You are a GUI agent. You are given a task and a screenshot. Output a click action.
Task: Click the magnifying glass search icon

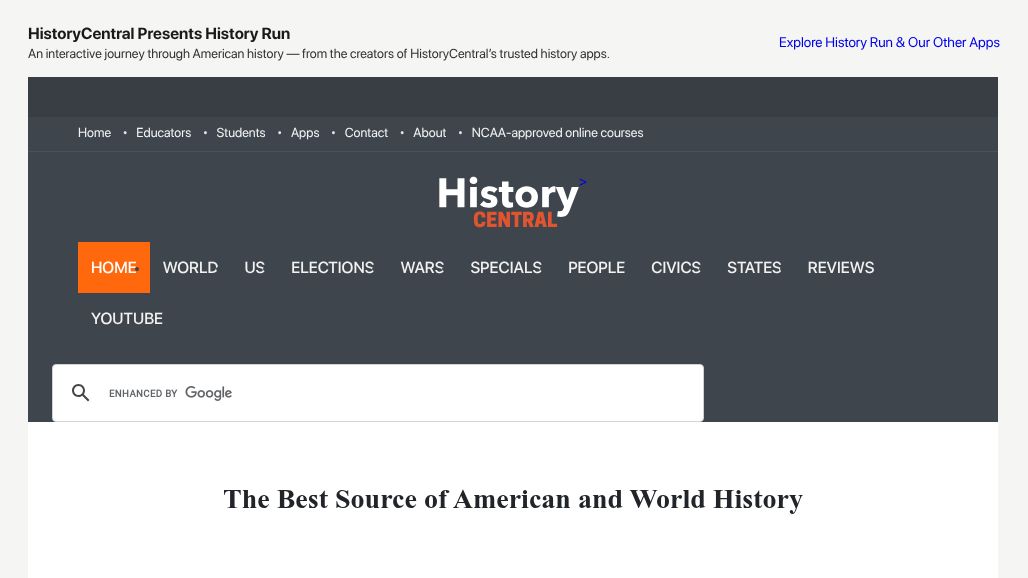pyautogui.click(x=80, y=392)
